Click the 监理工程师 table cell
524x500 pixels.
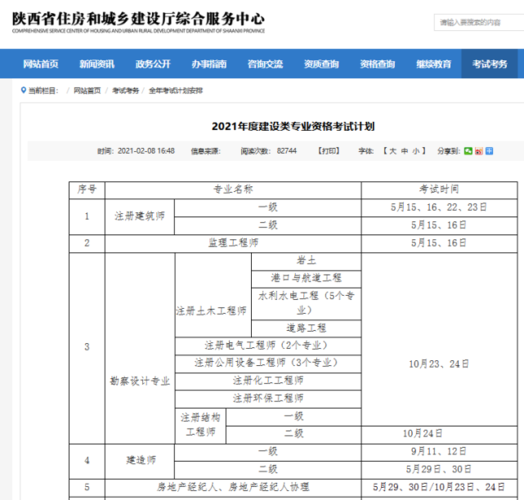coord(233,243)
